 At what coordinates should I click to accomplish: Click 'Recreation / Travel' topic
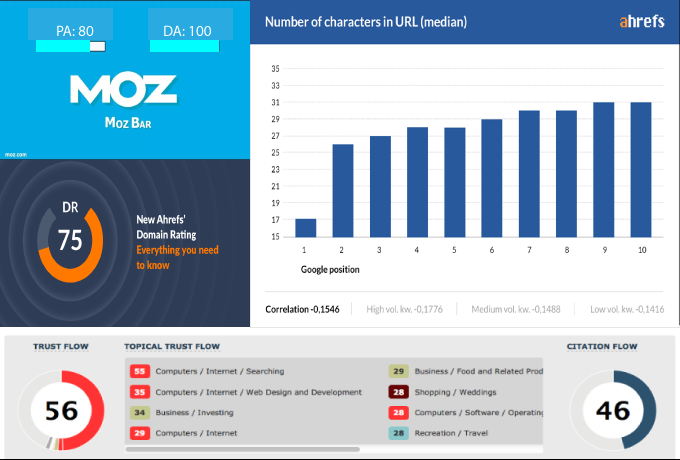click(451, 433)
